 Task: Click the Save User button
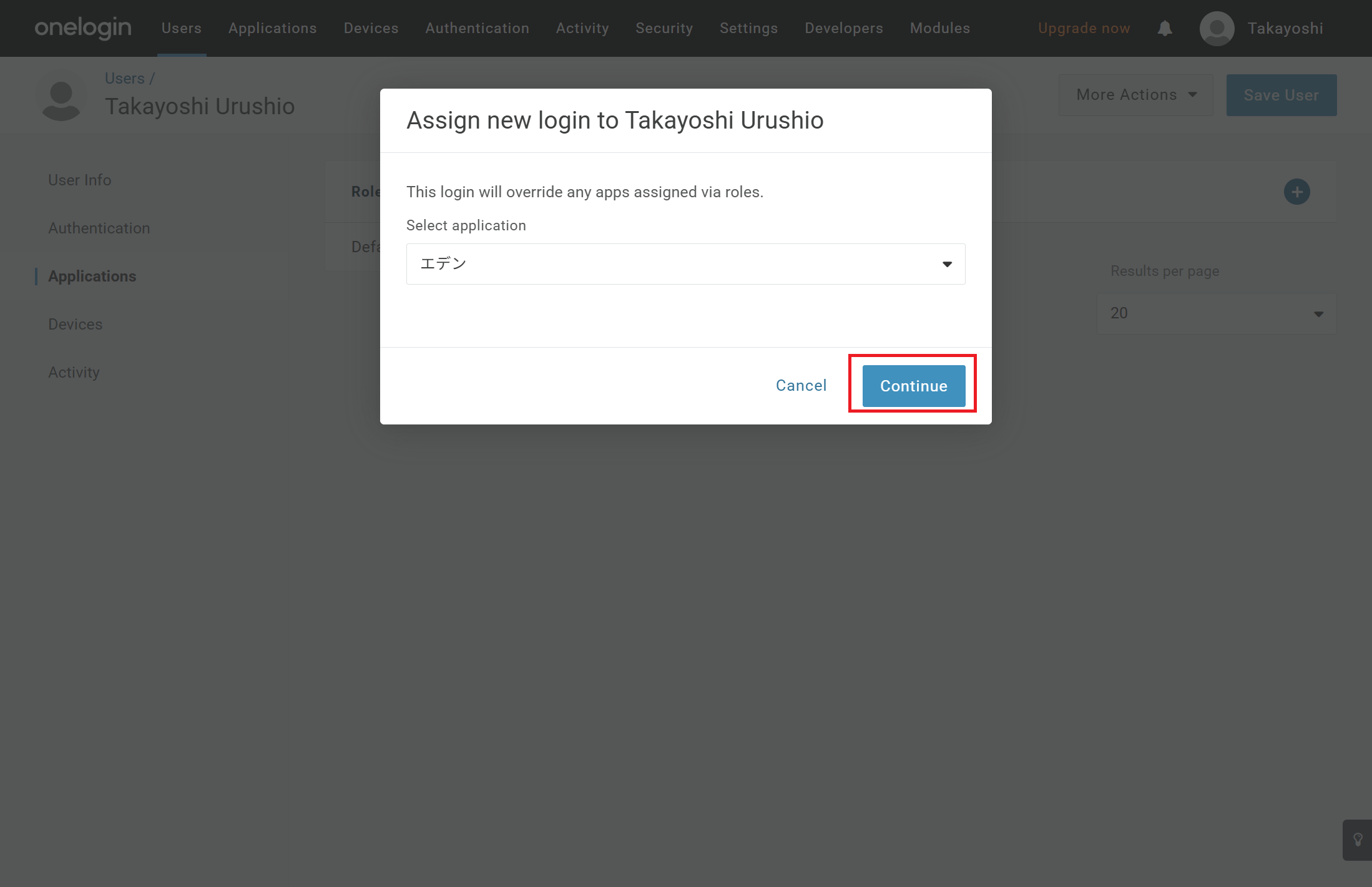click(1281, 95)
